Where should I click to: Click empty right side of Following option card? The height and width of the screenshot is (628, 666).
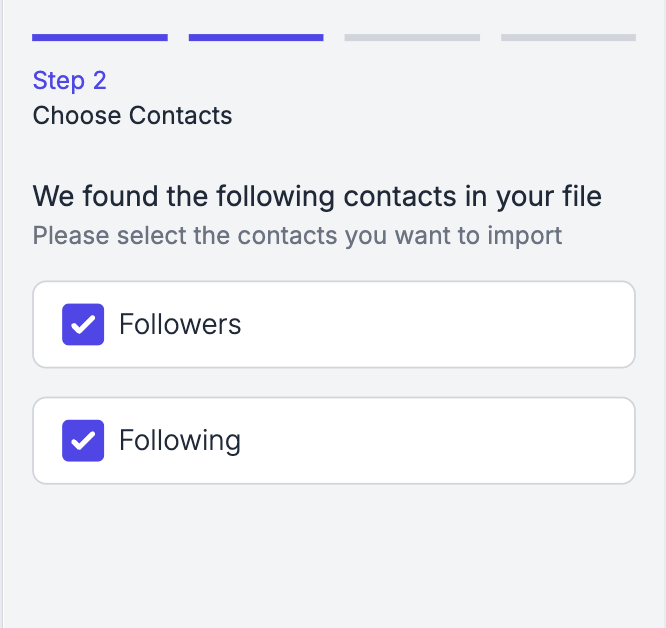500,441
